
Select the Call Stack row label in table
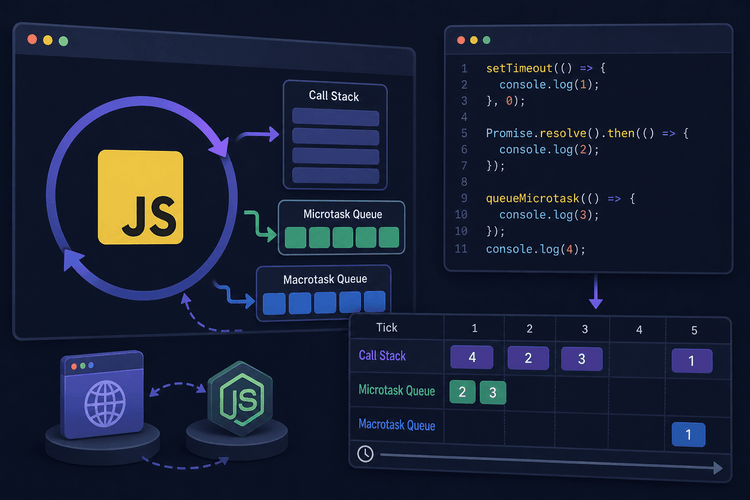(382, 356)
